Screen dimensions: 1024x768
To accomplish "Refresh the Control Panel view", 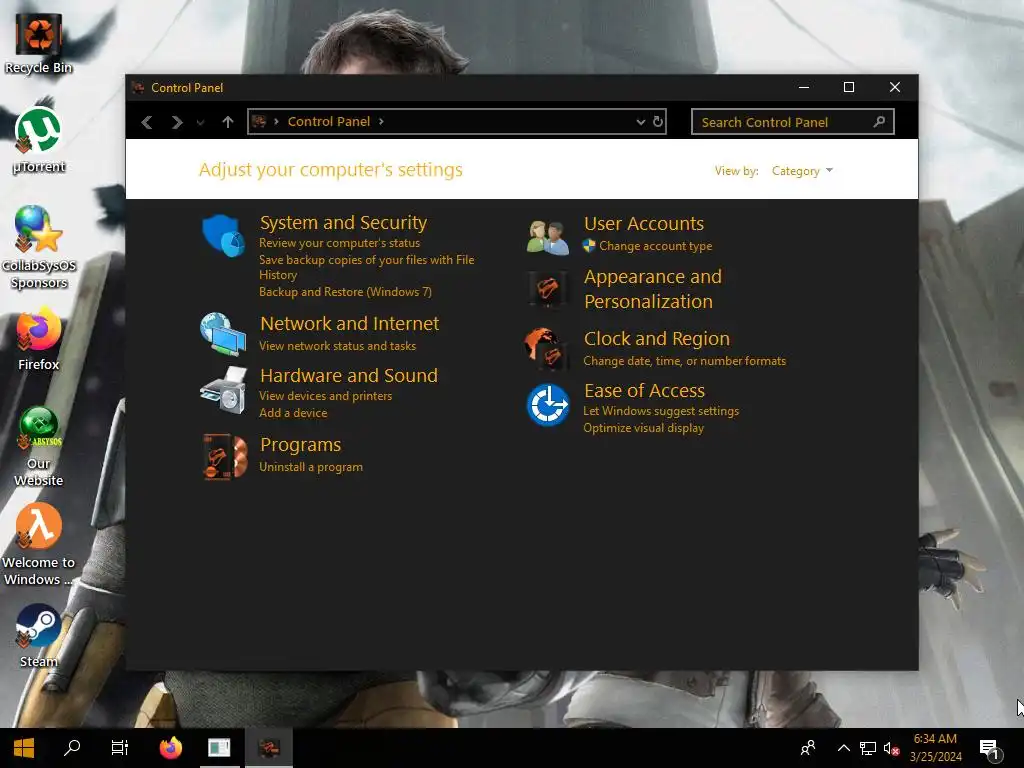I will pyautogui.click(x=658, y=121).
